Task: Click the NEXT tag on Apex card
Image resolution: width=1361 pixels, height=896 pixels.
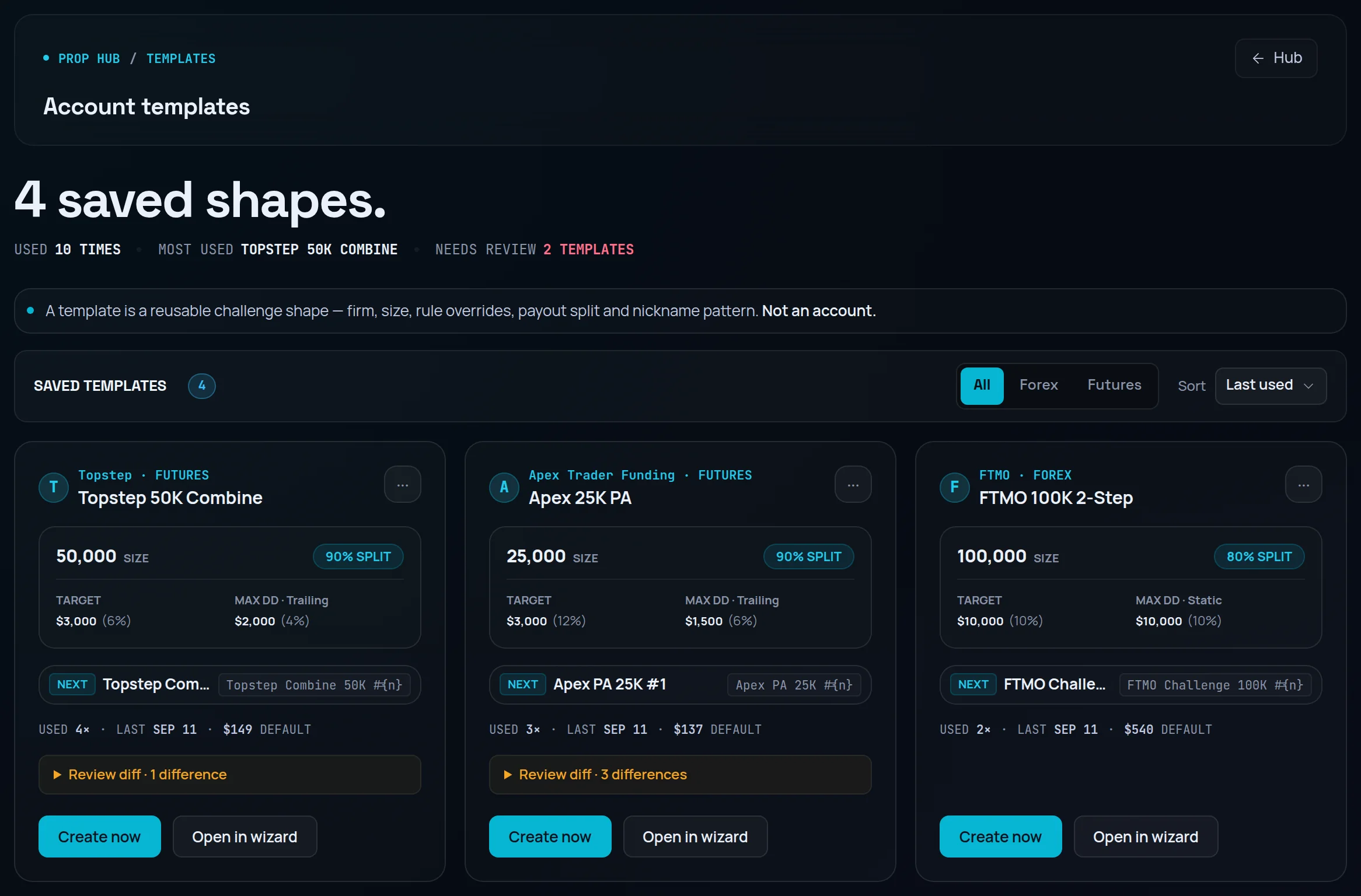Action: coord(523,685)
